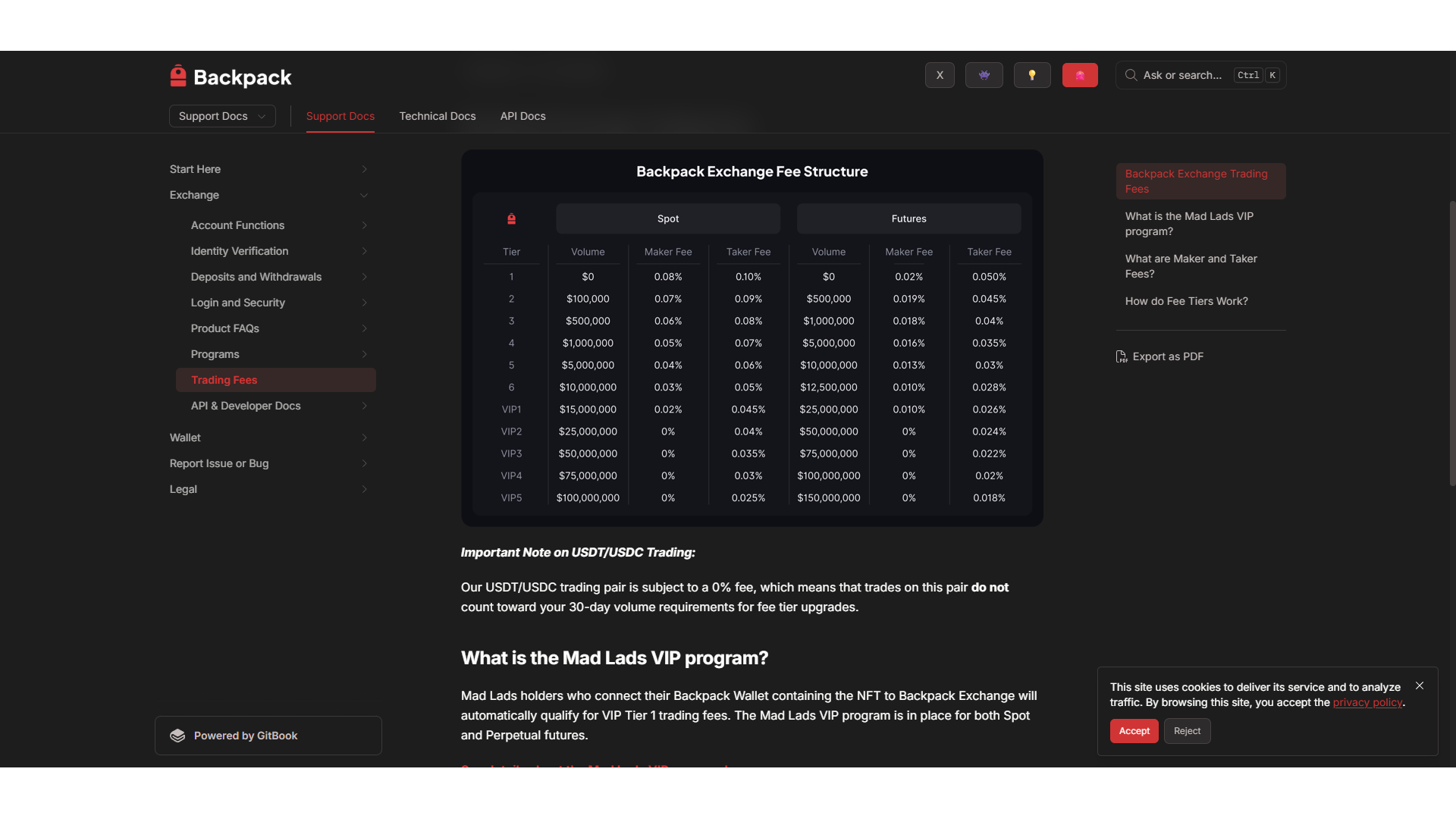Click the magnifier icon in search box
This screenshot has width=1456, height=819.
tap(1131, 75)
